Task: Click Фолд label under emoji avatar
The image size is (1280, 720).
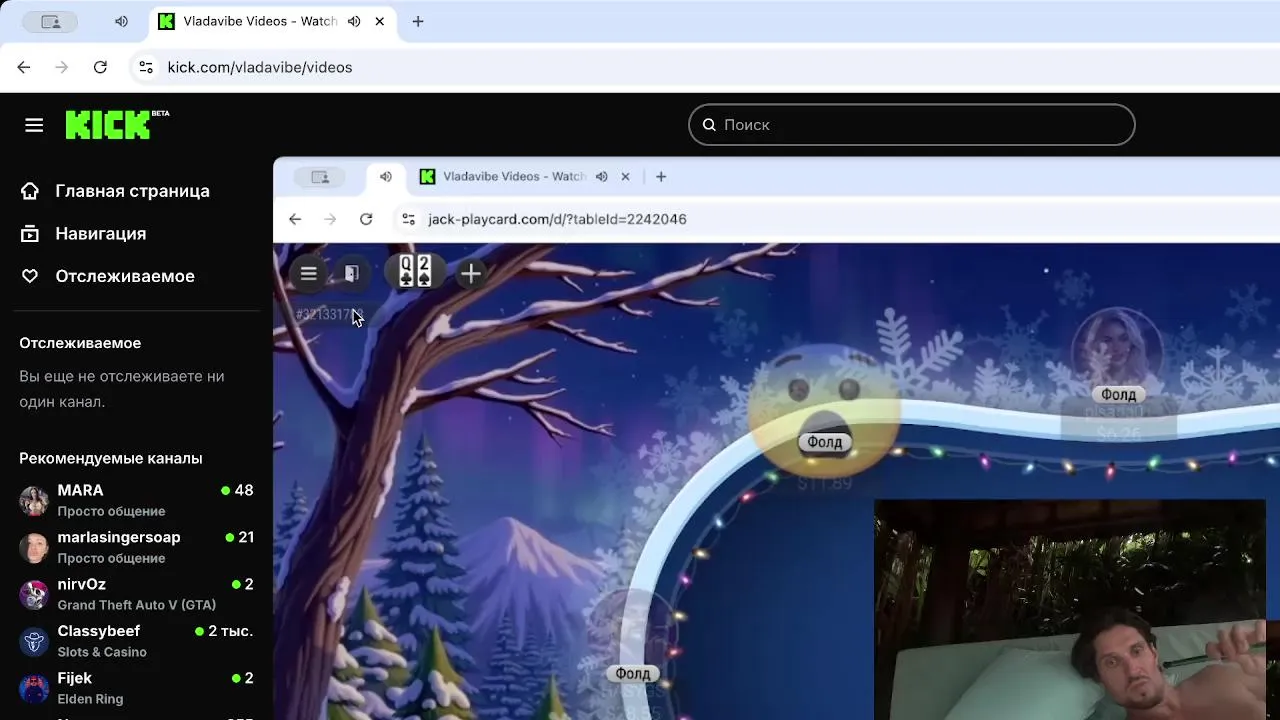Action: pos(825,442)
